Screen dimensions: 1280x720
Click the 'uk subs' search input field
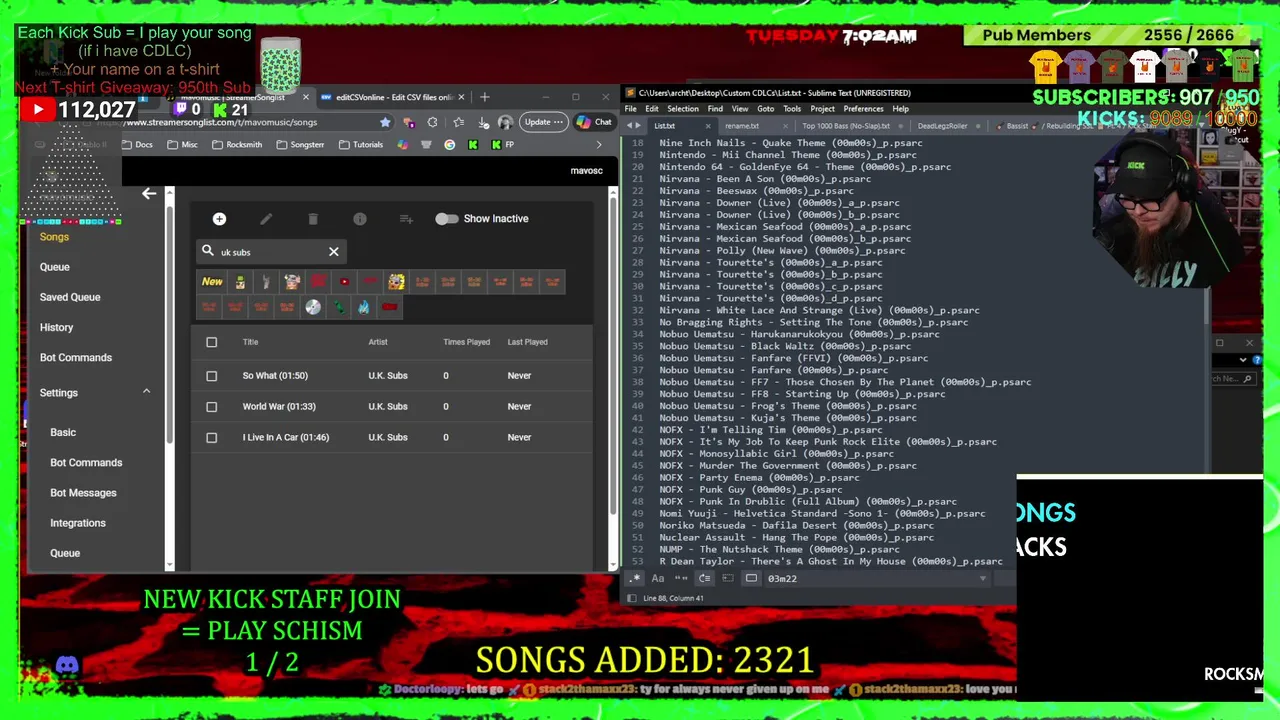point(271,252)
